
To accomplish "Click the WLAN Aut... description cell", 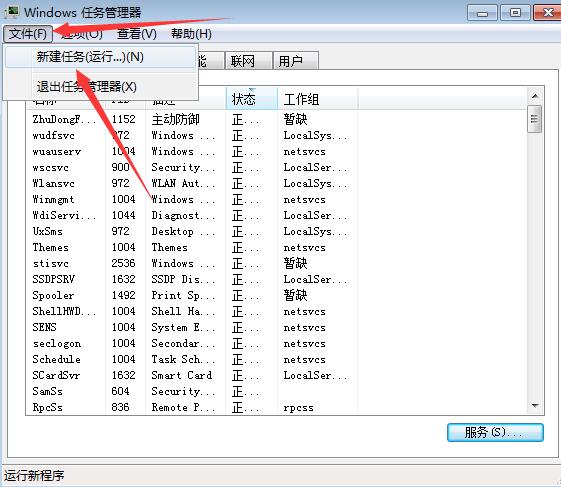I will [183, 183].
